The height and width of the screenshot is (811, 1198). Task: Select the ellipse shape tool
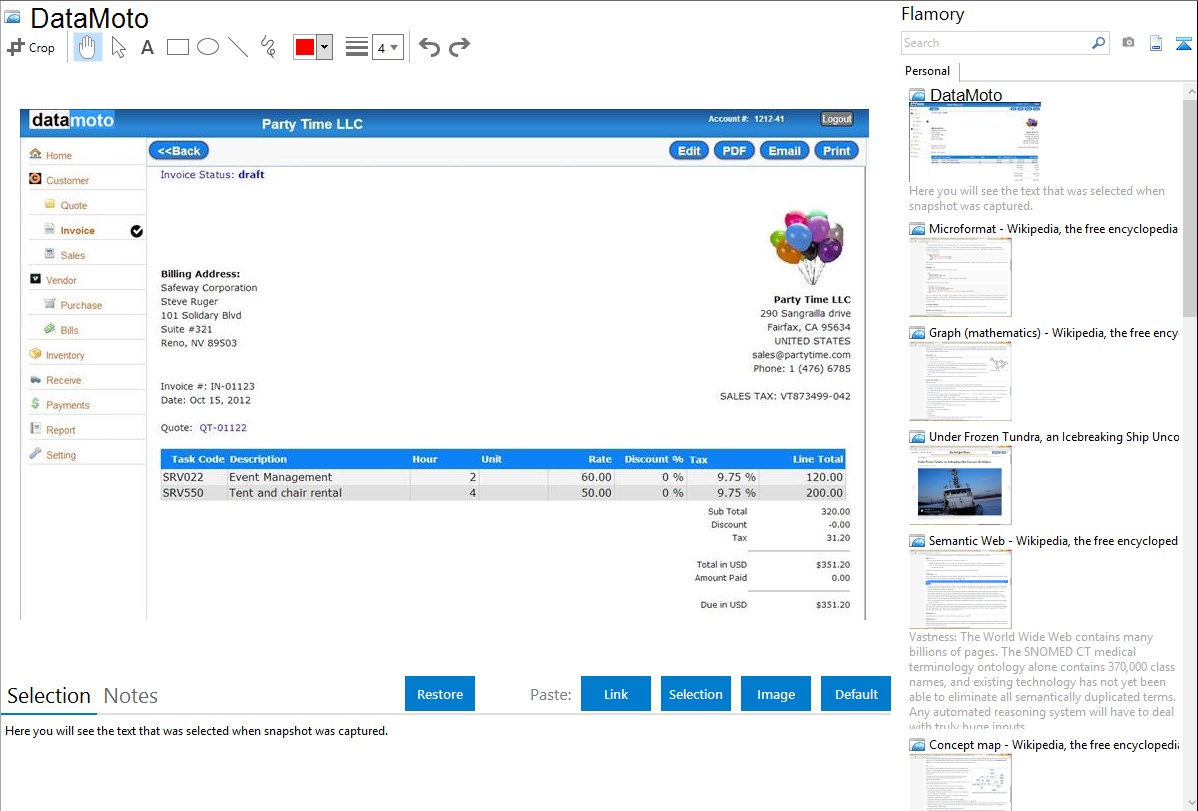(x=208, y=47)
